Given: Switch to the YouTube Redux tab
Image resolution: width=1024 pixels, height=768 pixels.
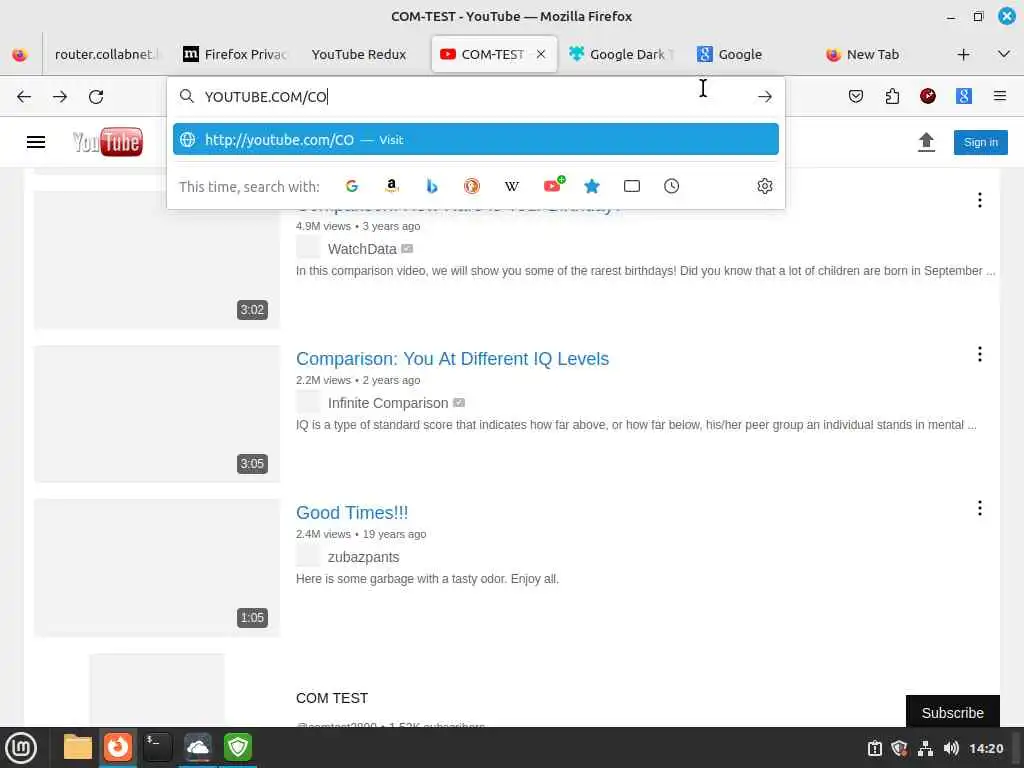Looking at the screenshot, I should pos(359,54).
